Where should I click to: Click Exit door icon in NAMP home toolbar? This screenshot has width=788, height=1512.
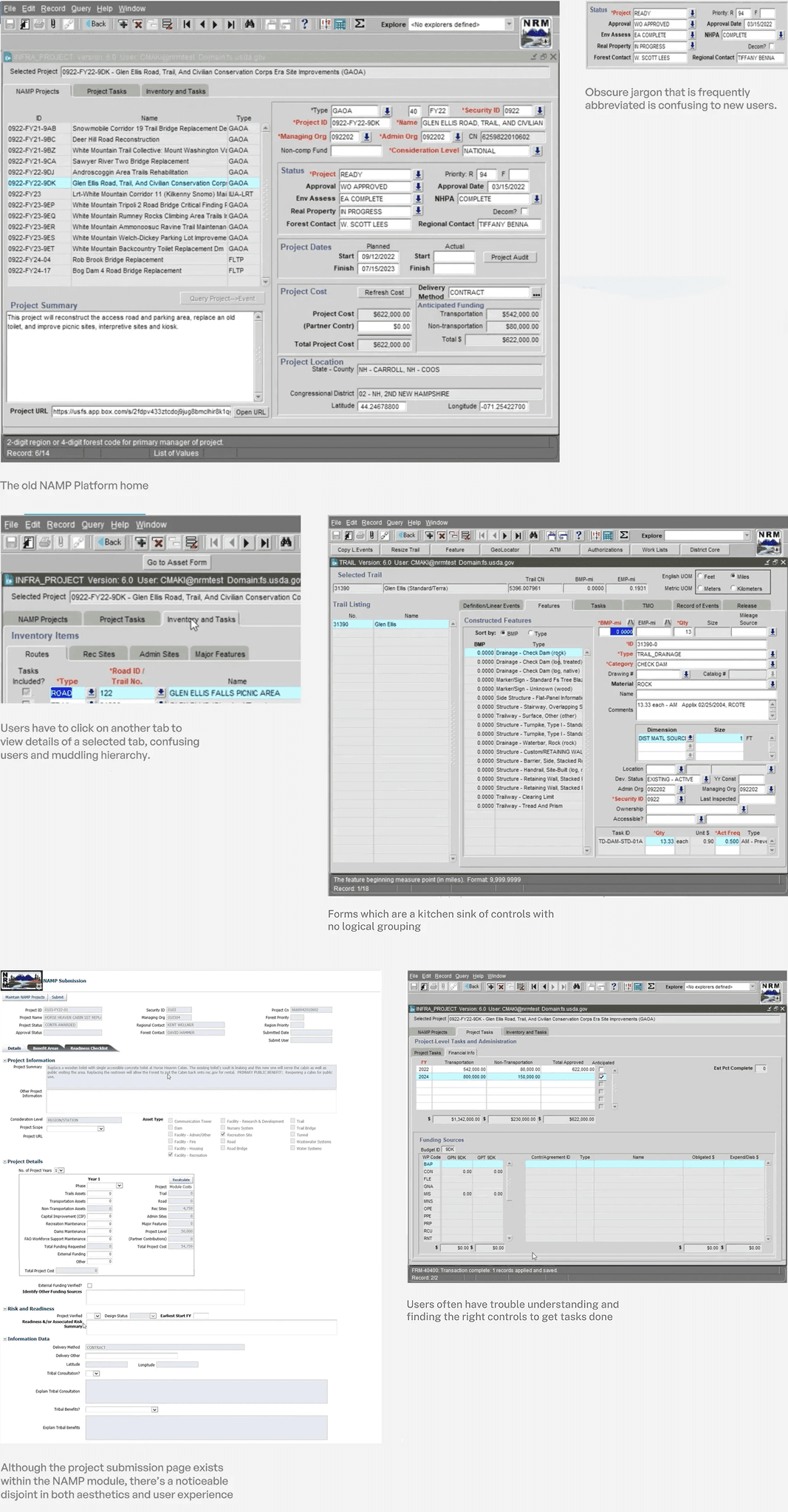(24, 24)
